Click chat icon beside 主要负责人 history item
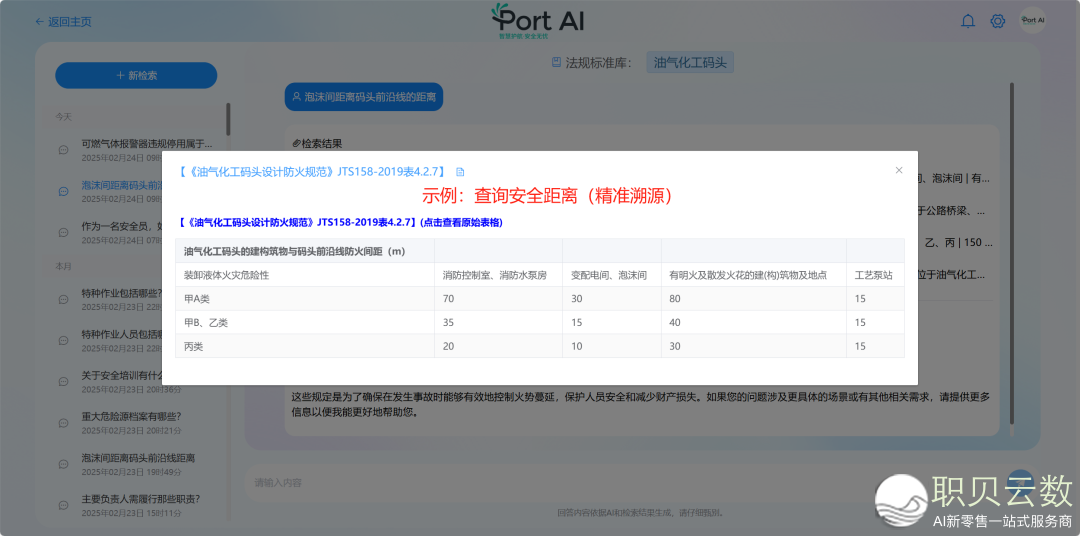 pos(63,506)
